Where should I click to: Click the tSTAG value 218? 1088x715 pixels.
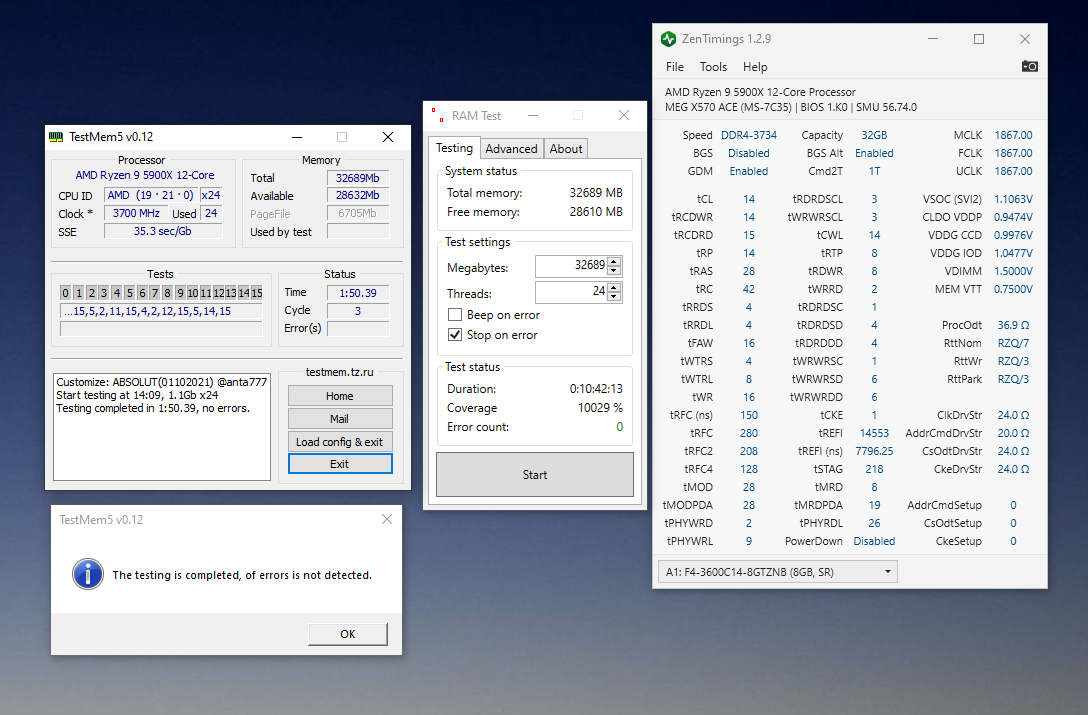(x=874, y=469)
